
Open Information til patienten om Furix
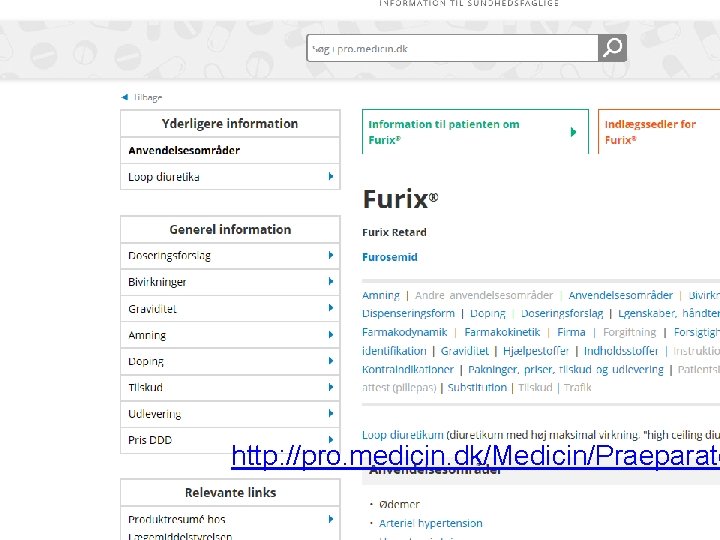475,132
